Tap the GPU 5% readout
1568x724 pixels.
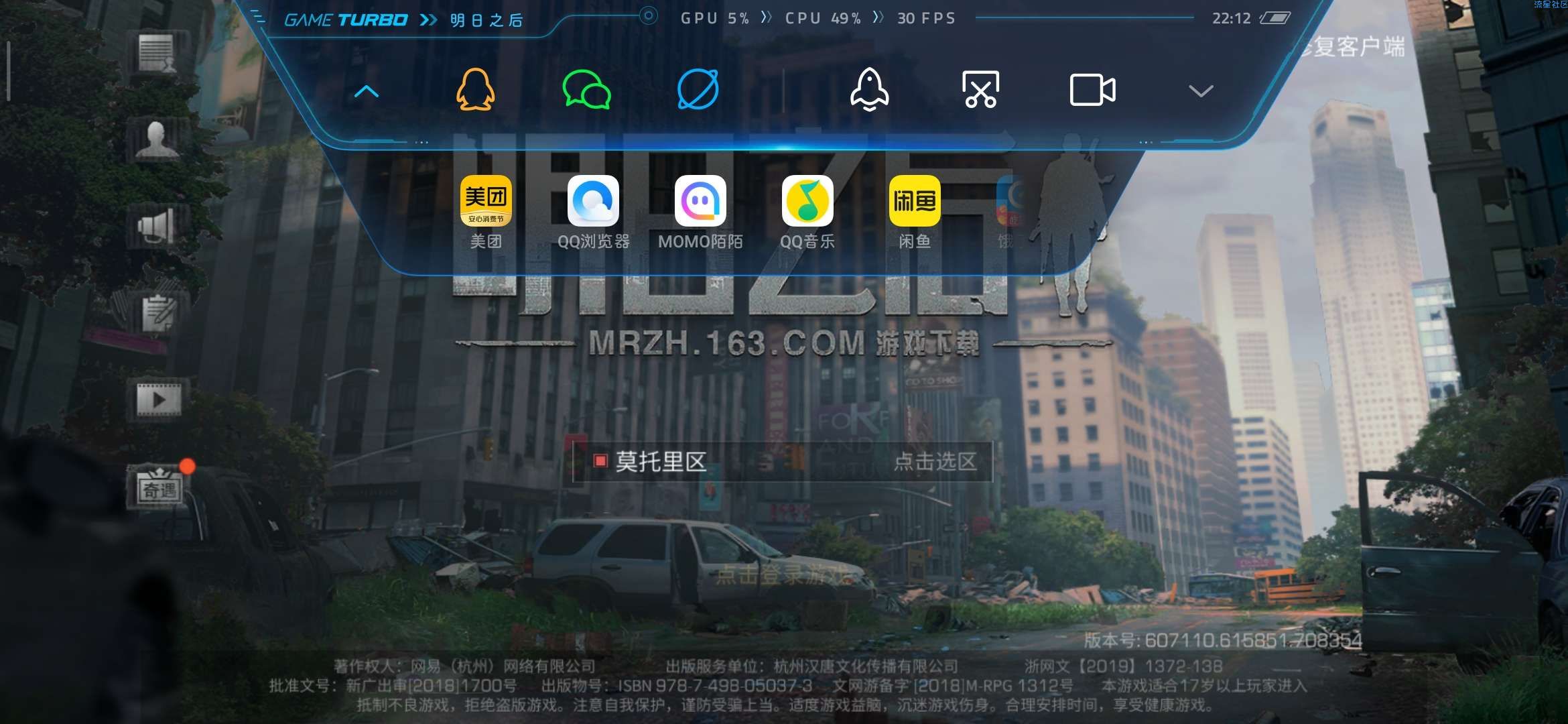click(x=714, y=18)
